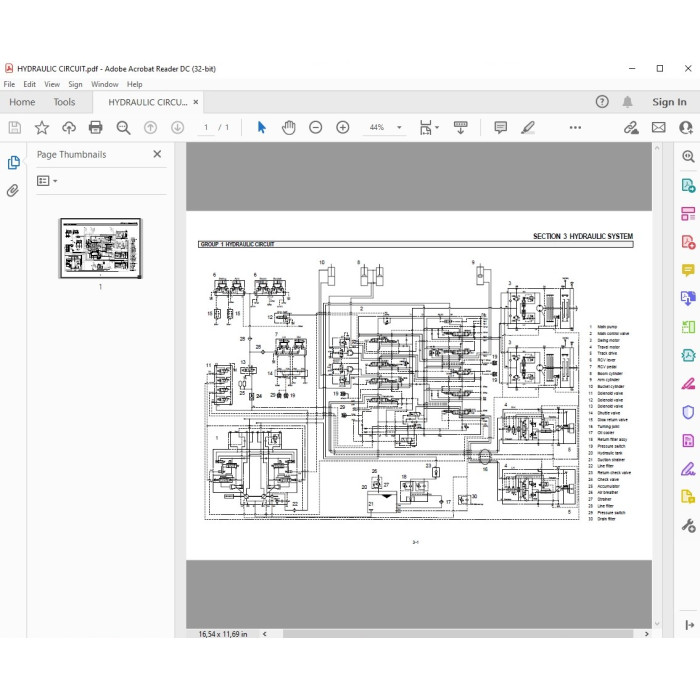The width and height of the screenshot is (700, 700).
Task: Open the Window menu
Action: [x=104, y=84]
